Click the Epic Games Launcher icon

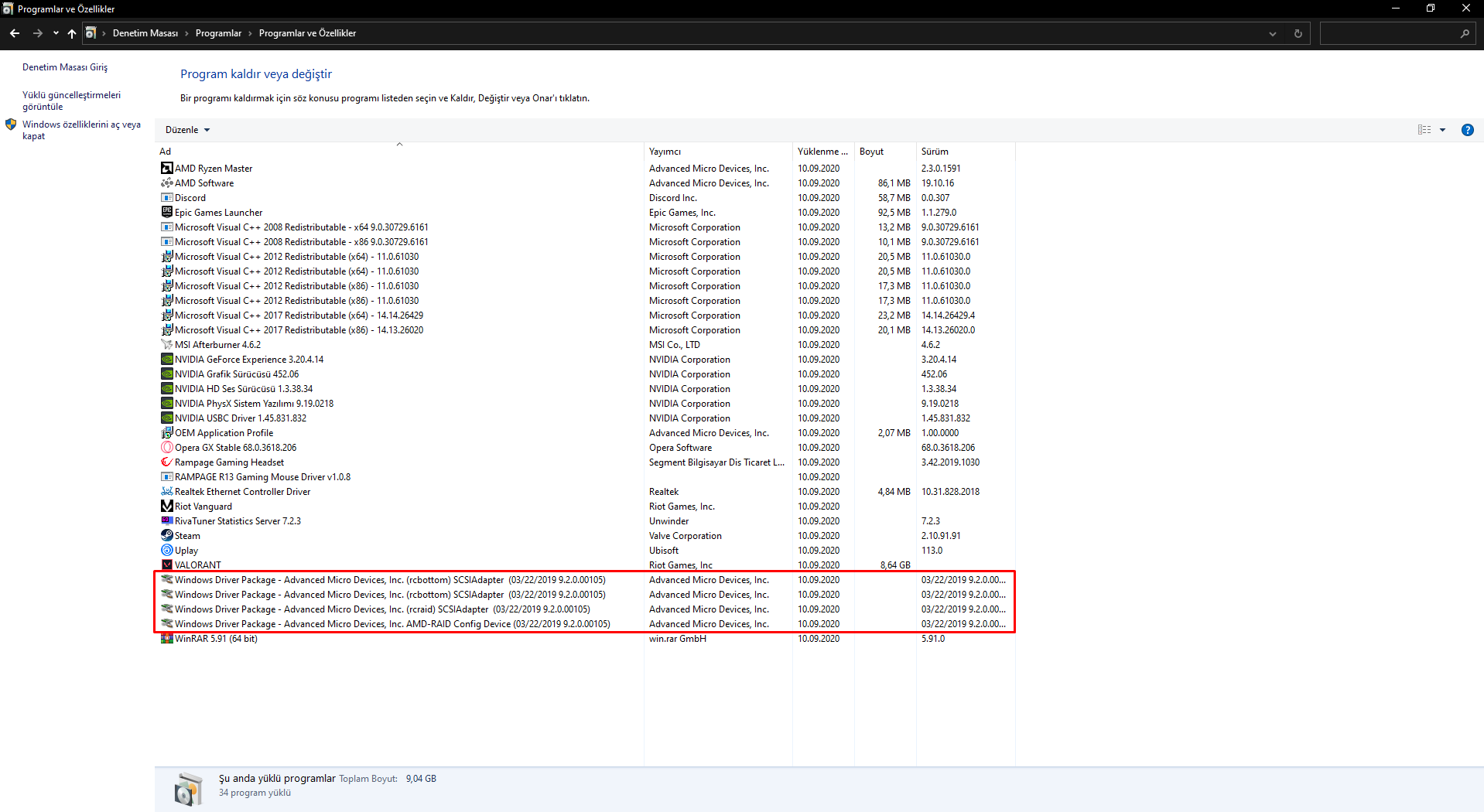[166, 212]
